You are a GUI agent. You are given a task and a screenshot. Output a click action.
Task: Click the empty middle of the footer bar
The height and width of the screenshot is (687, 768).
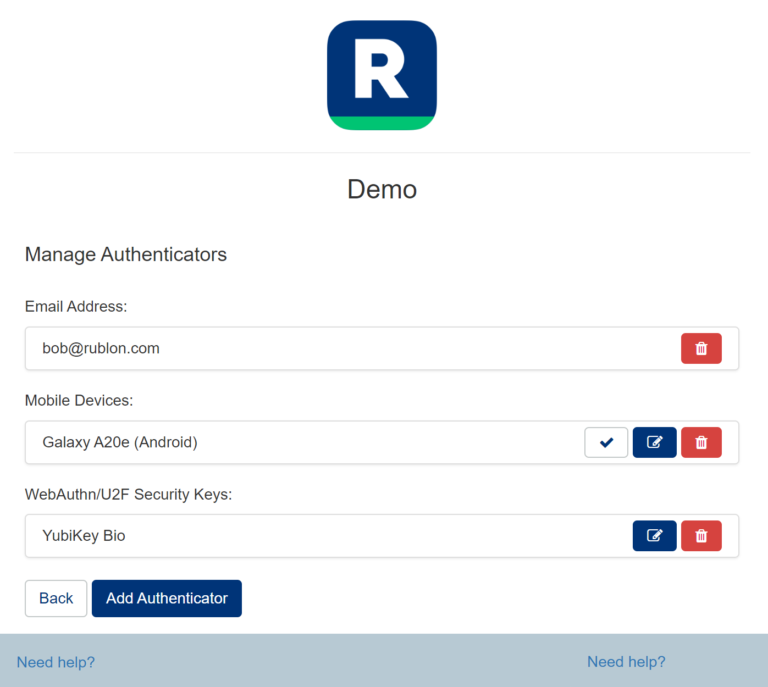[340, 662]
